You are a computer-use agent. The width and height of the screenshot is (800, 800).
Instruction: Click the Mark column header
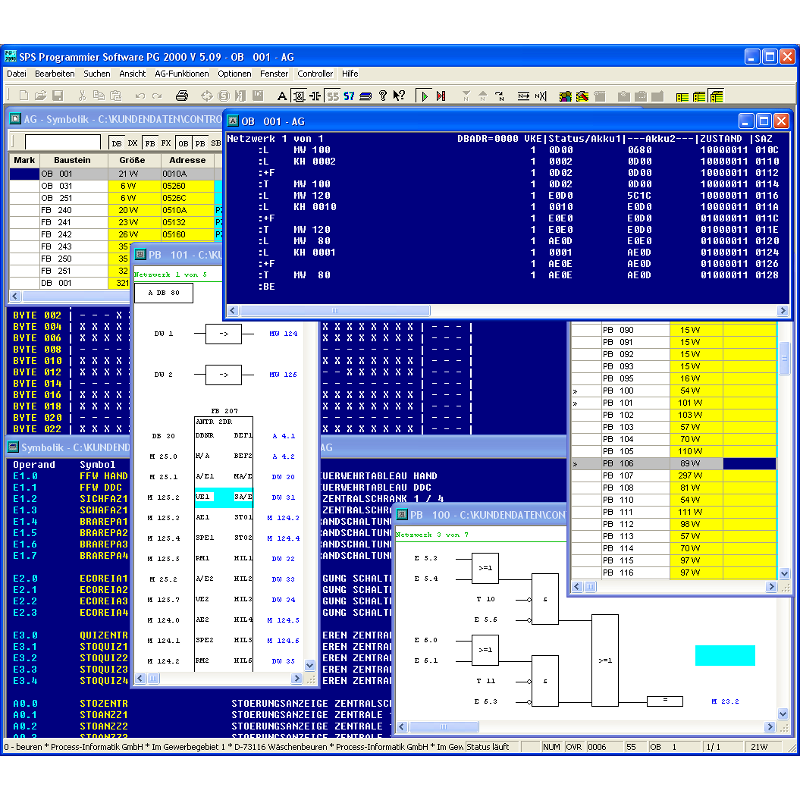pyautogui.click(x=24, y=160)
